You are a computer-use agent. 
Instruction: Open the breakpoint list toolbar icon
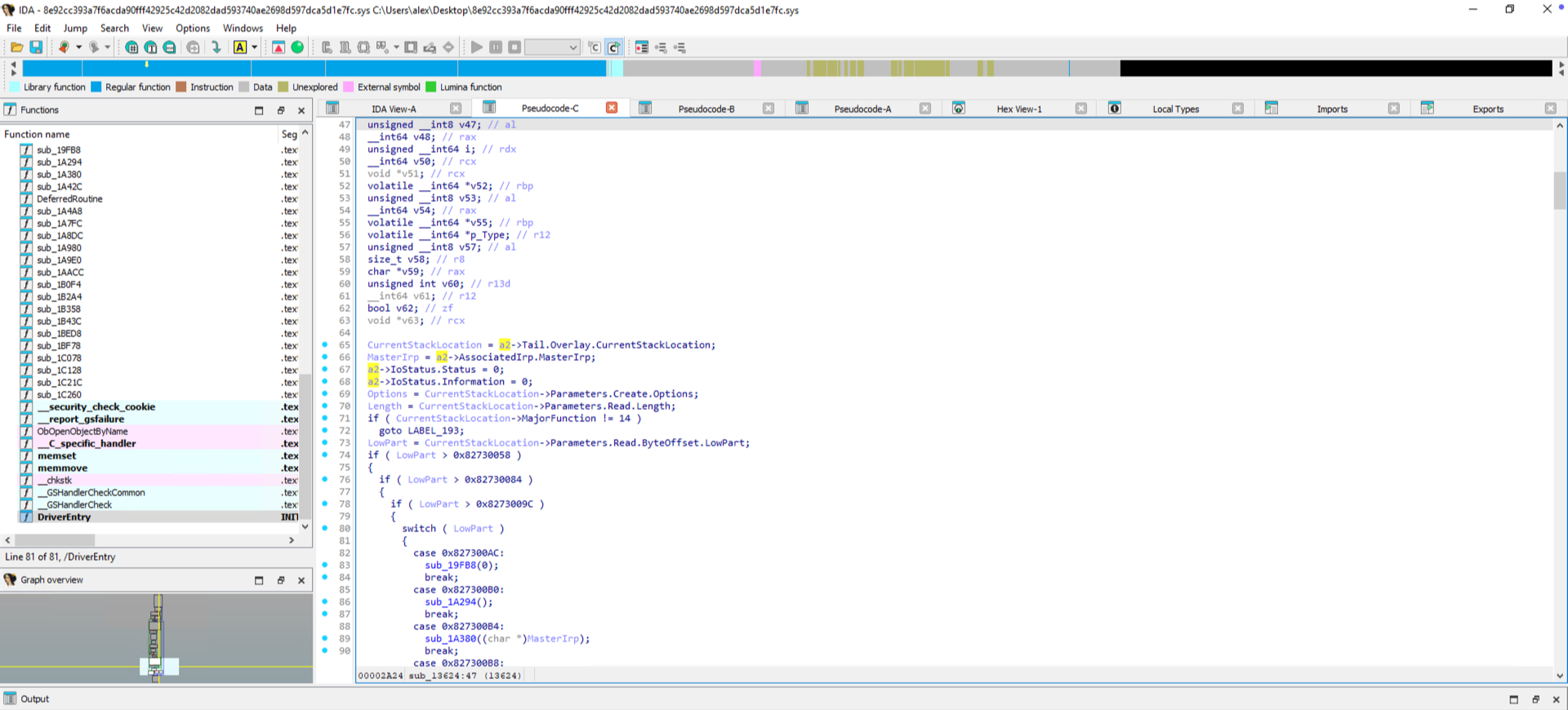pyautogui.click(x=642, y=47)
